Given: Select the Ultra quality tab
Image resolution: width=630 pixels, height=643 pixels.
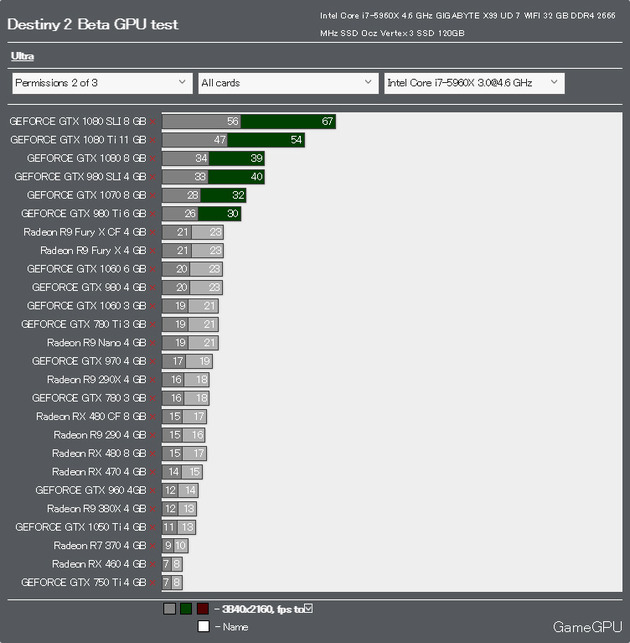Looking at the screenshot, I should pos(22,57).
